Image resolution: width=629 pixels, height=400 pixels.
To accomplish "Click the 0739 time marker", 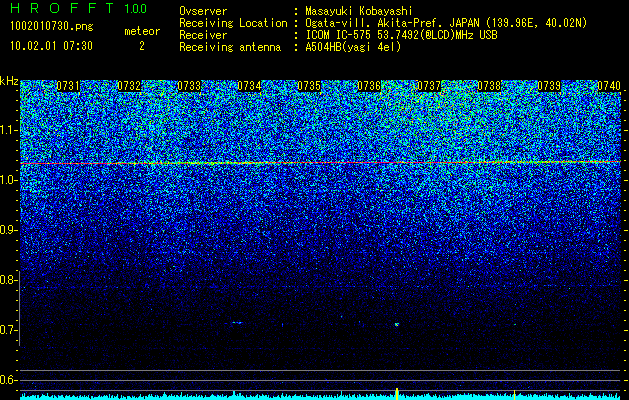I will pyautogui.click(x=549, y=86).
